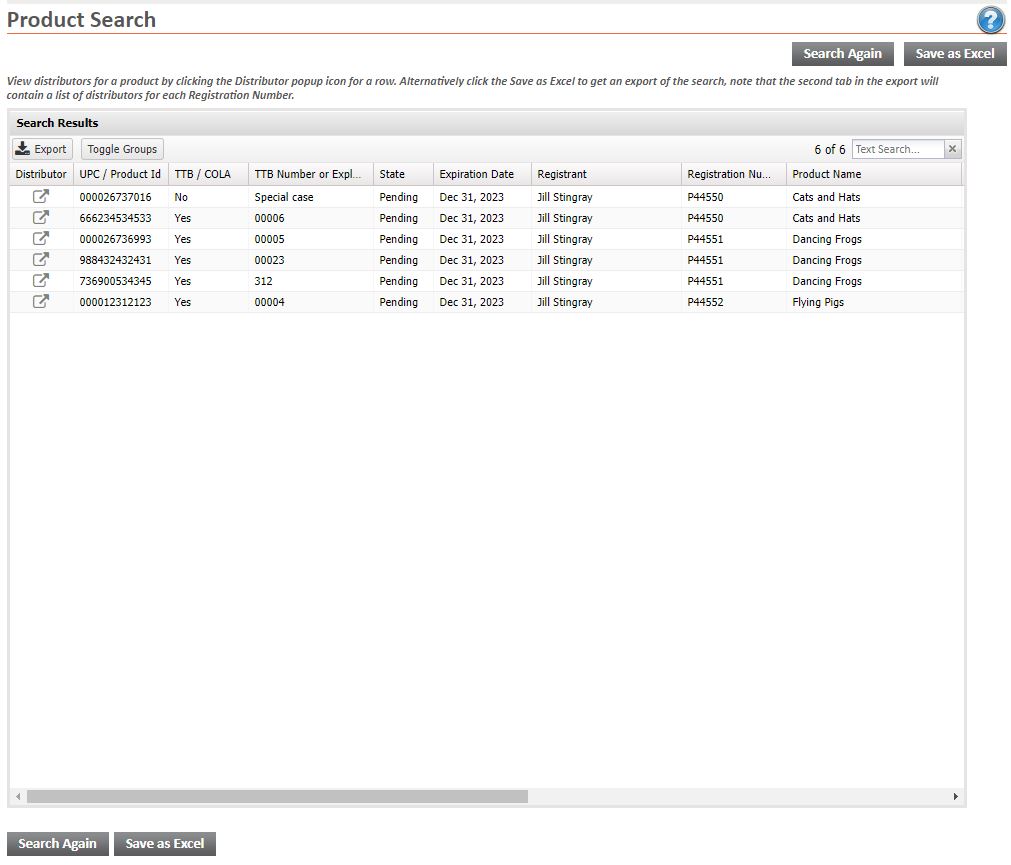Sort by Expiration Date column header
This screenshot has width=1011, height=865.
(482, 174)
